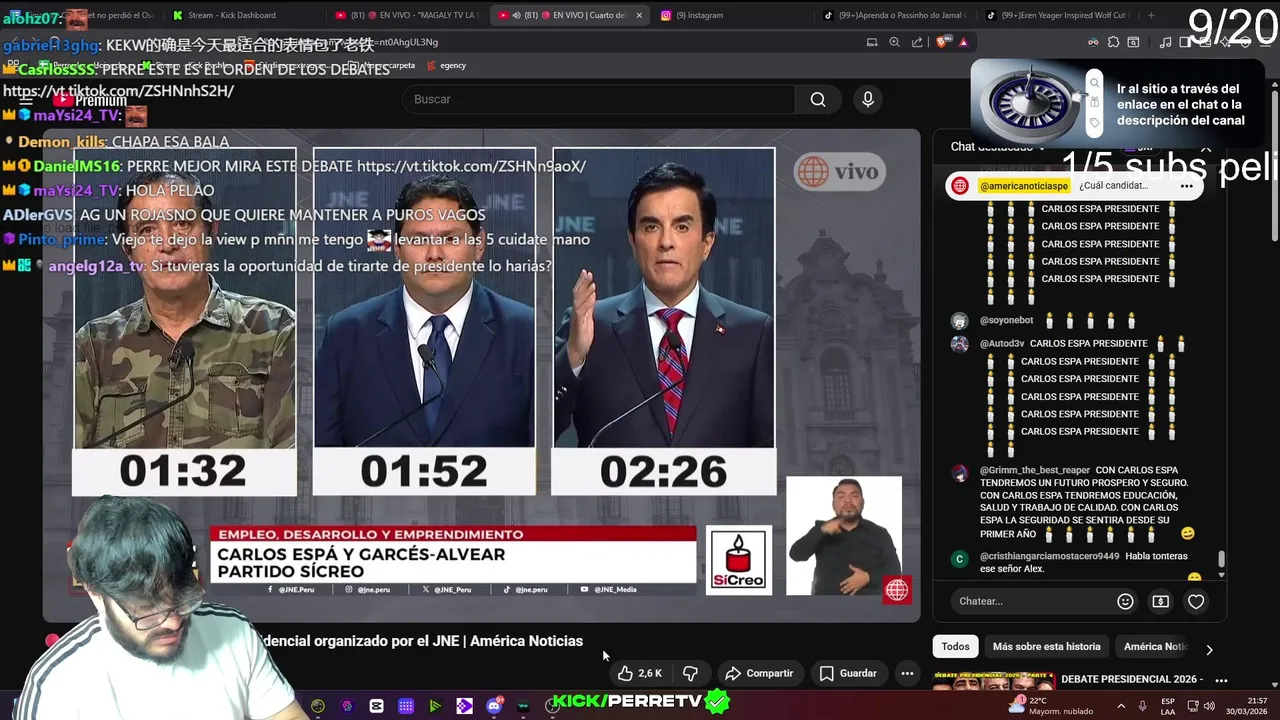The width and height of the screenshot is (1280, 720).
Task: Dislike the video with thumbs down
Action: click(x=690, y=673)
